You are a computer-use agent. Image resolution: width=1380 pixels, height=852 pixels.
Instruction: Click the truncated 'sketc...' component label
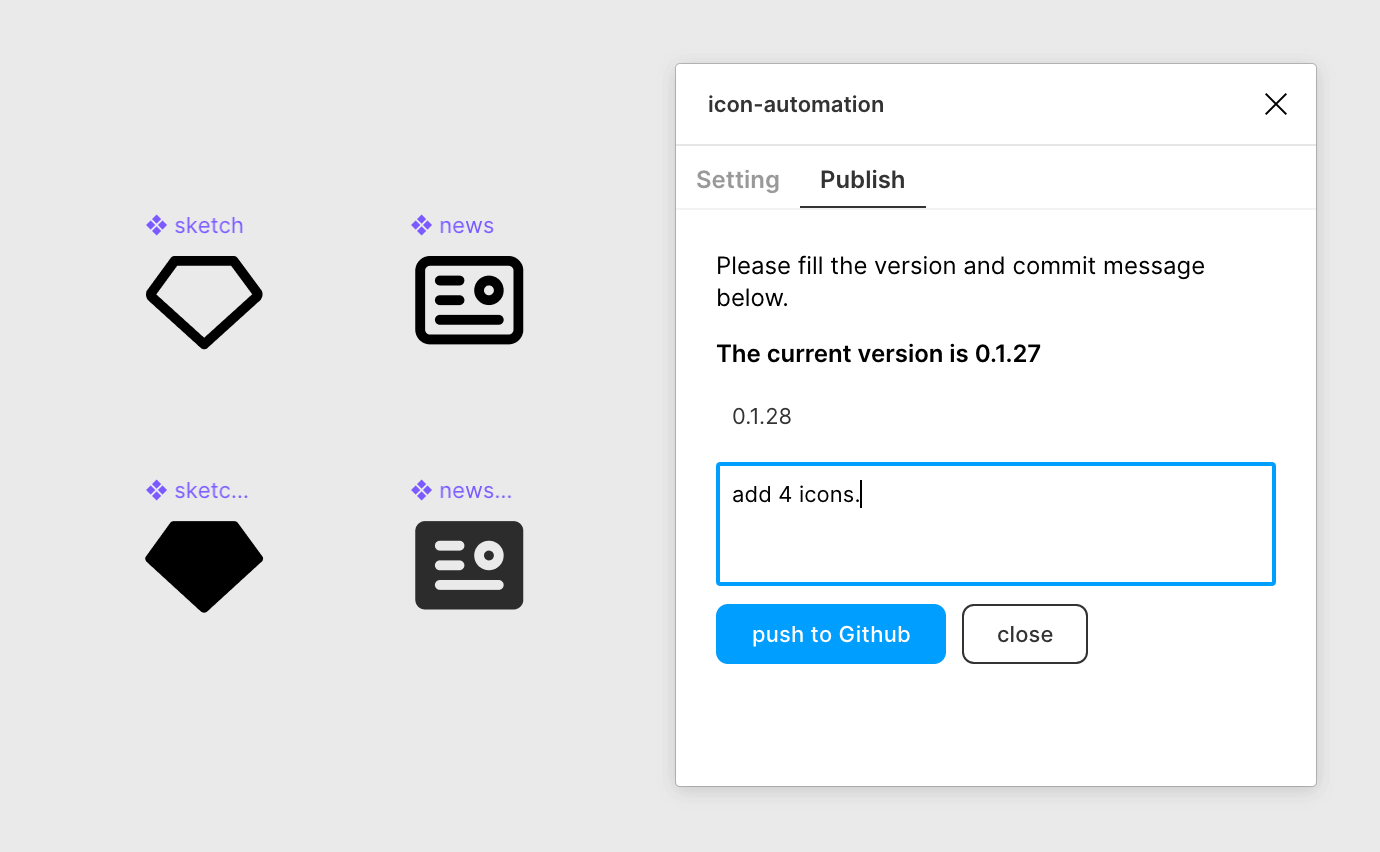[197, 490]
